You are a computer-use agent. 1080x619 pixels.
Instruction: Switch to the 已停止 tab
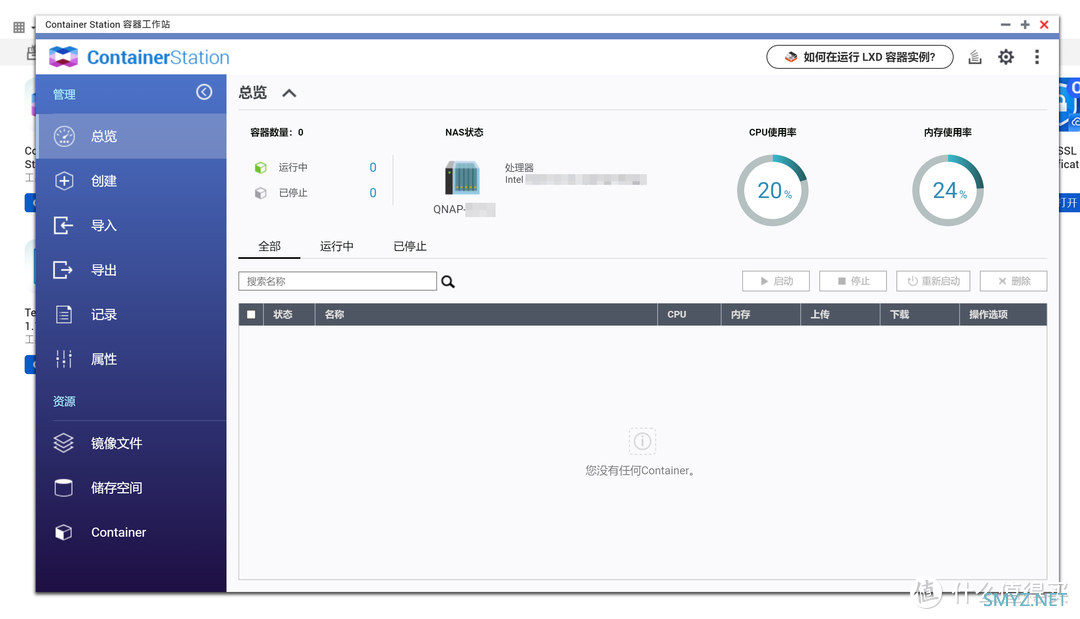click(x=410, y=246)
